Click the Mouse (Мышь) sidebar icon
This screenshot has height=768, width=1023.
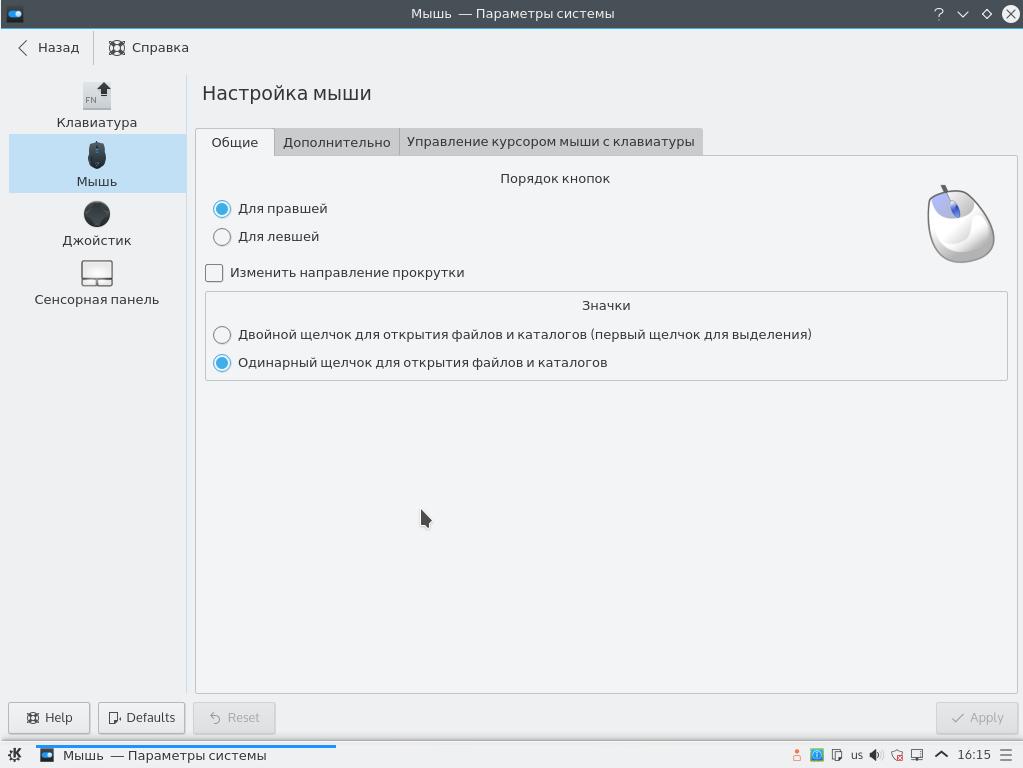click(97, 164)
